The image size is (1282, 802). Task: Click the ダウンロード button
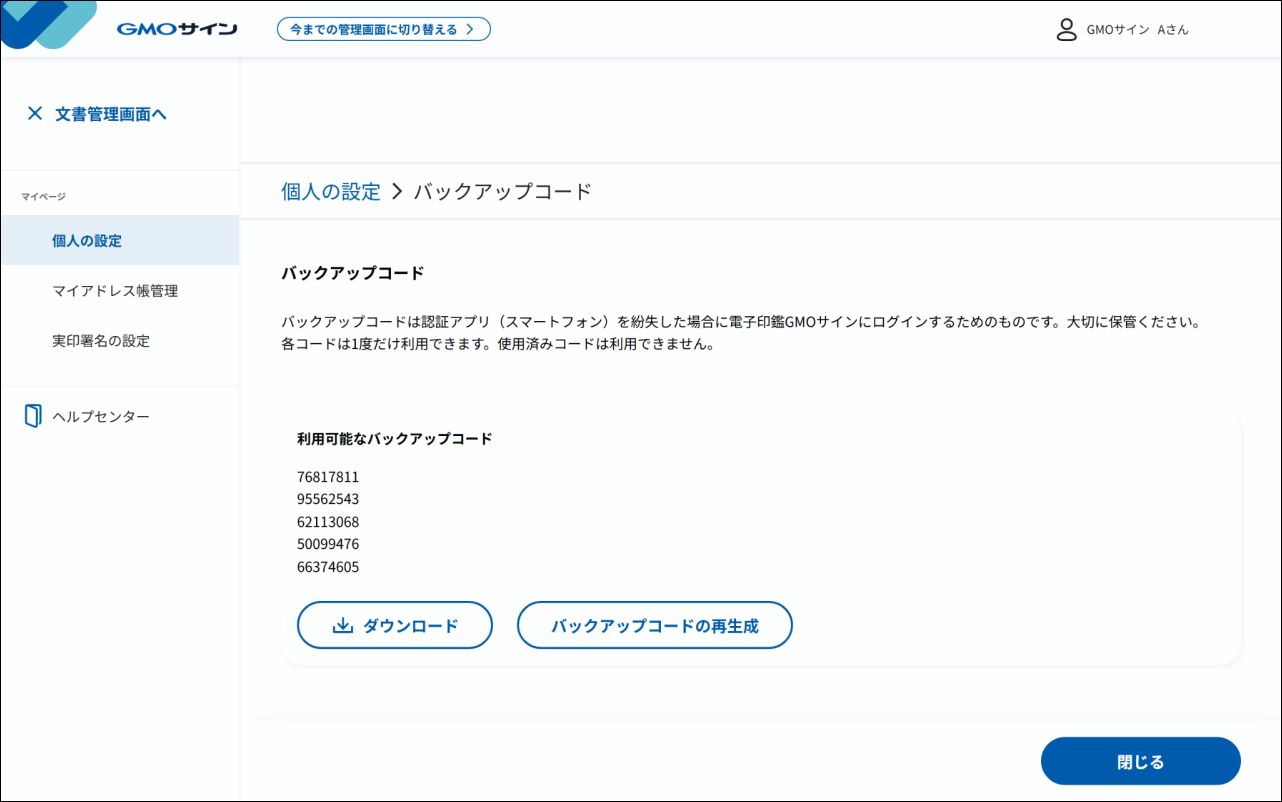click(394, 624)
